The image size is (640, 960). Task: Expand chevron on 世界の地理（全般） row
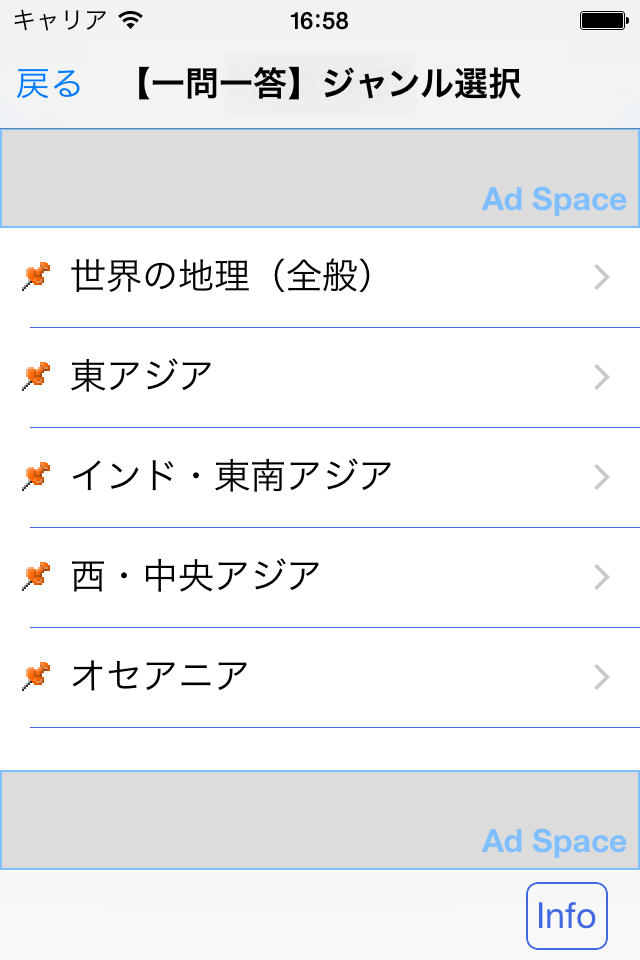tap(601, 277)
